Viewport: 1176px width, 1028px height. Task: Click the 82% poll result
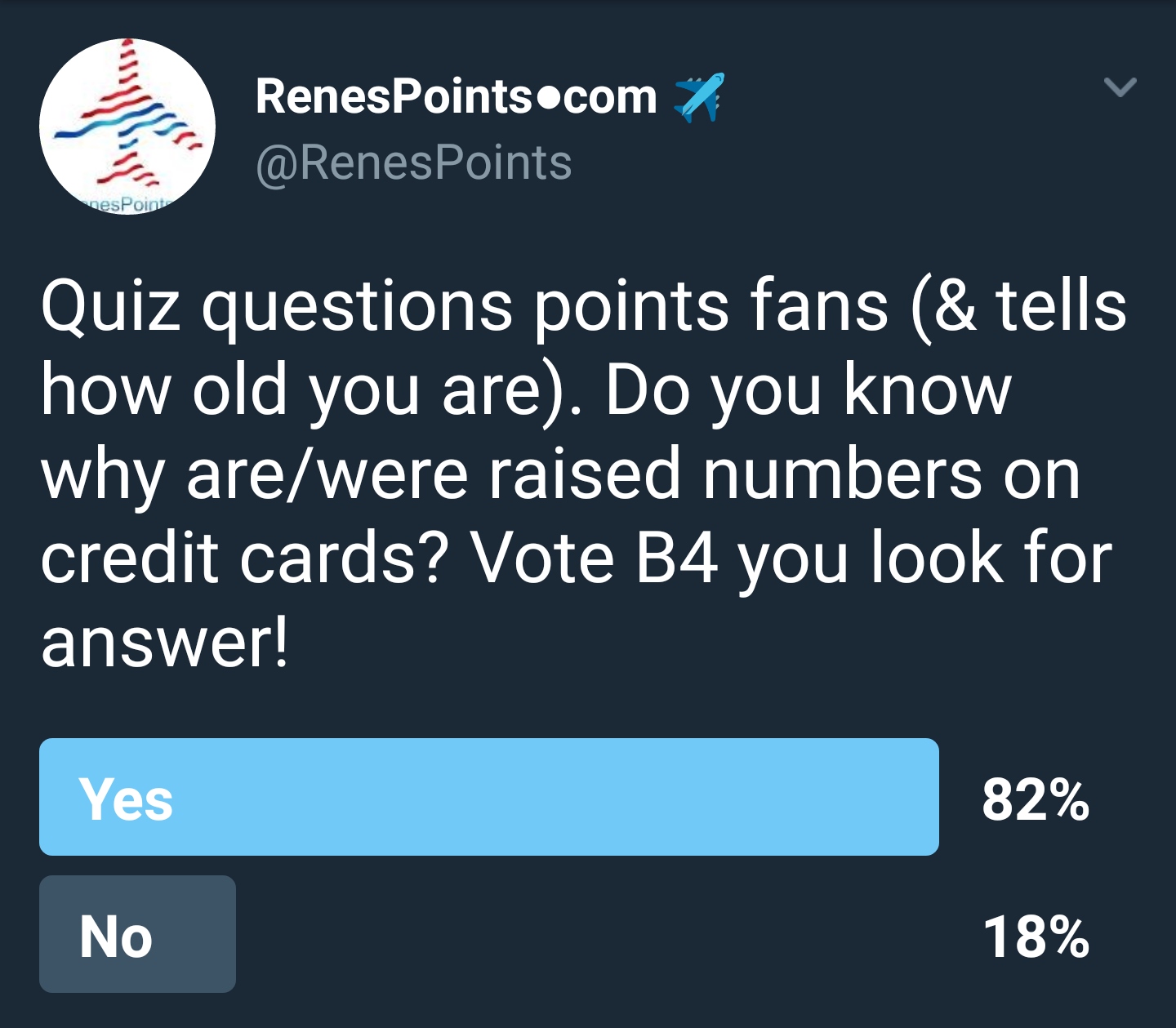pyautogui.click(x=1035, y=799)
